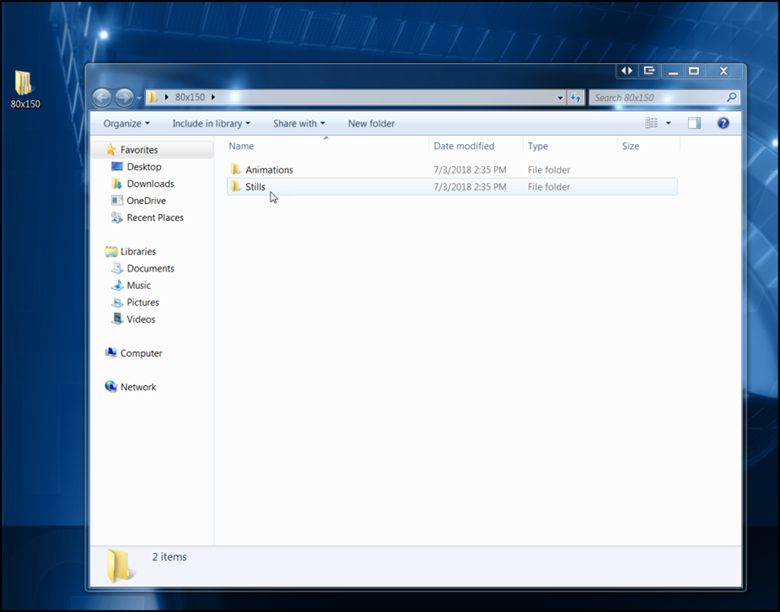The height and width of the screenshot is (612, 780).
Task: Click the Downloads folder icon in sidebar
Action: coord(117,184)
